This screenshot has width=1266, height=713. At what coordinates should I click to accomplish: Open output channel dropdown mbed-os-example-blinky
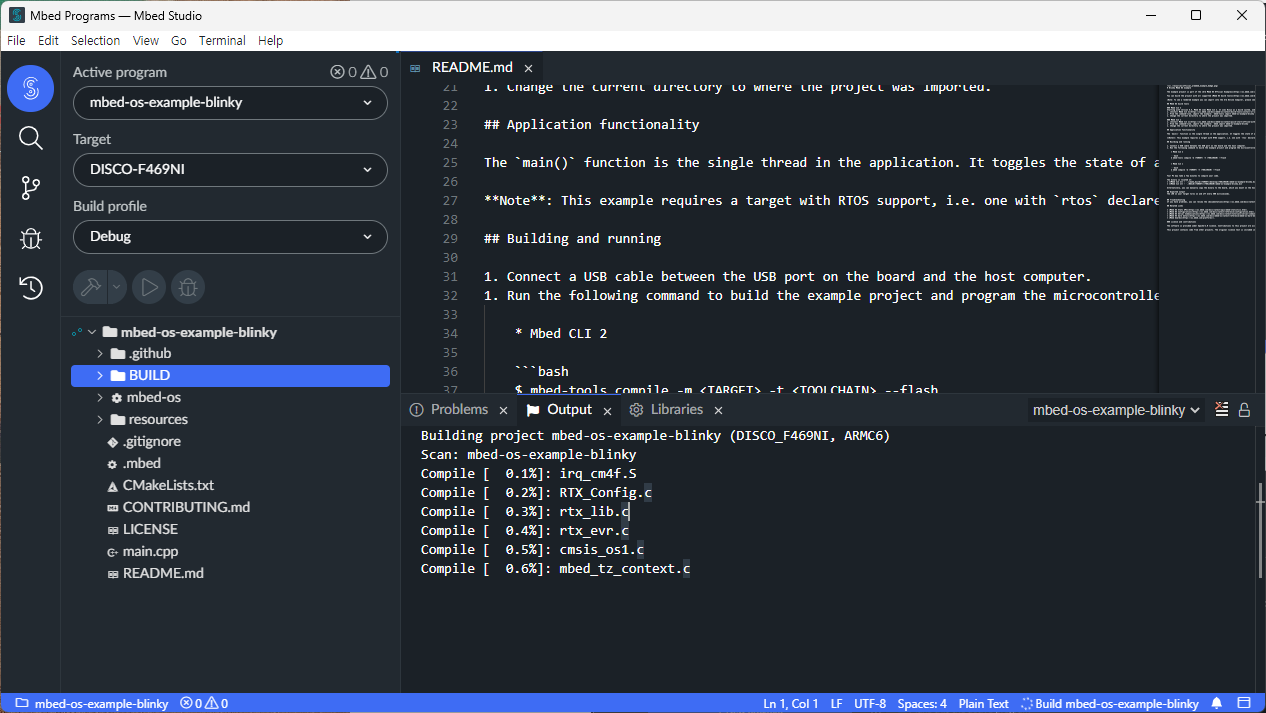pos(1116,410)
